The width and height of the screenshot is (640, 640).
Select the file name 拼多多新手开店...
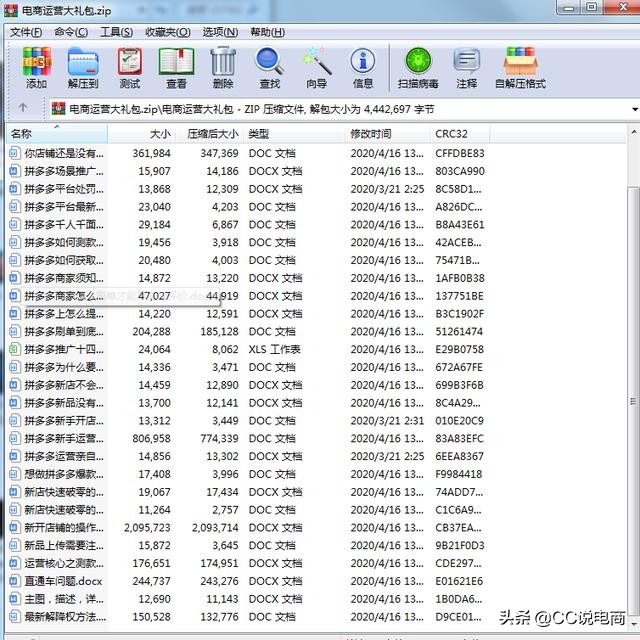[x=64, y=421]
